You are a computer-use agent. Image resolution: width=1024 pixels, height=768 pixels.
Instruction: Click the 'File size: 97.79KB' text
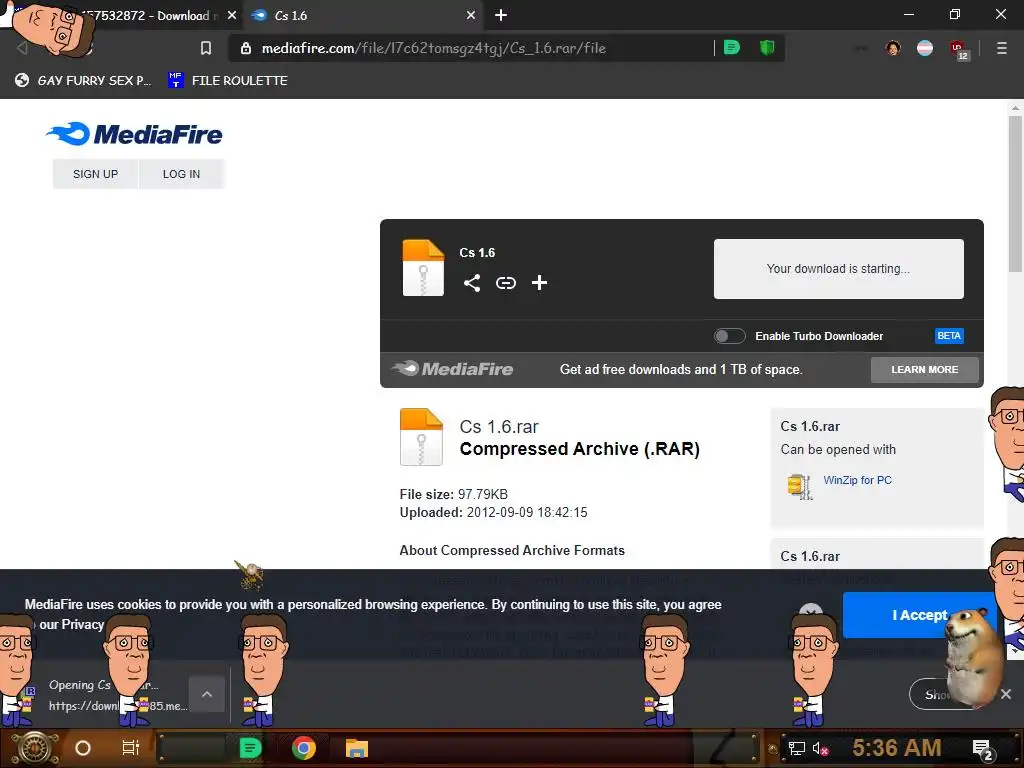pyautogui.click(x=454, y=494)
